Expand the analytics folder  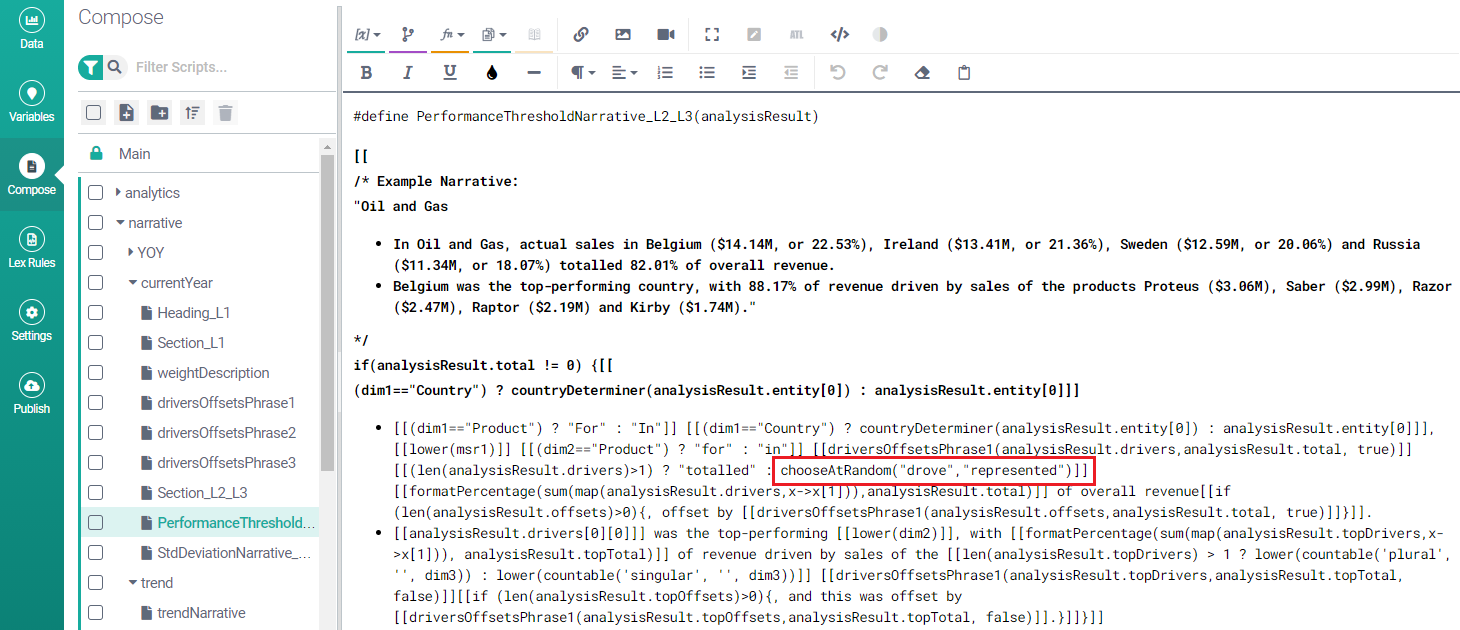(x=119, y=193)
